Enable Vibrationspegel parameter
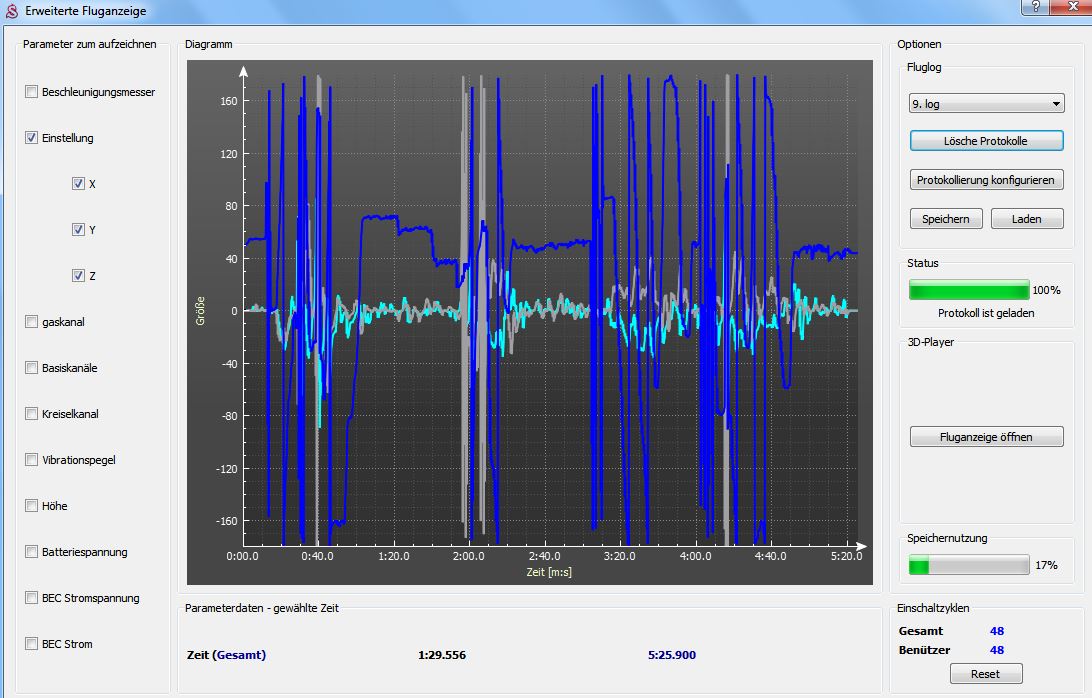 [32, 460]
